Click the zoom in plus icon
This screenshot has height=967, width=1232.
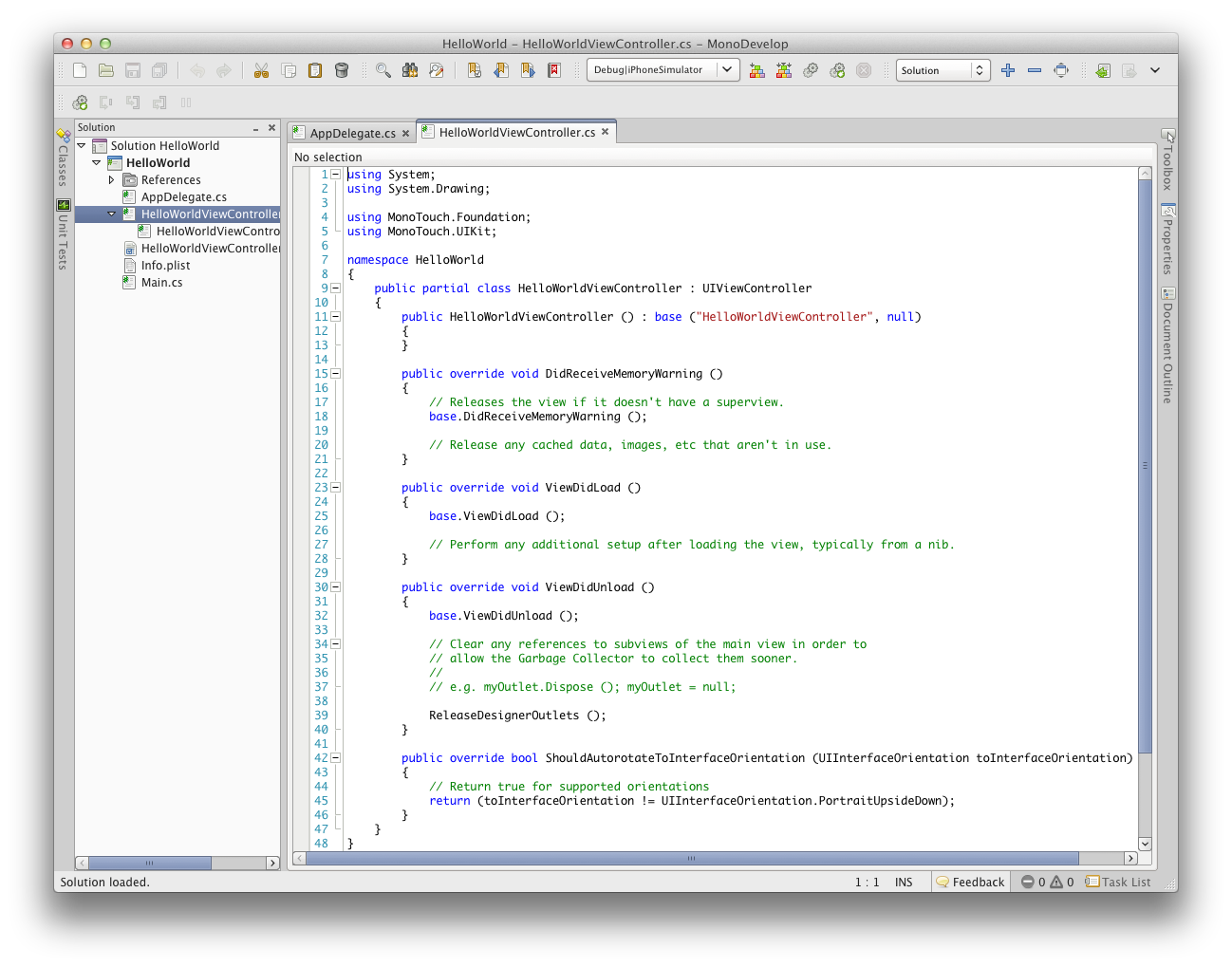pos(1008,70)
